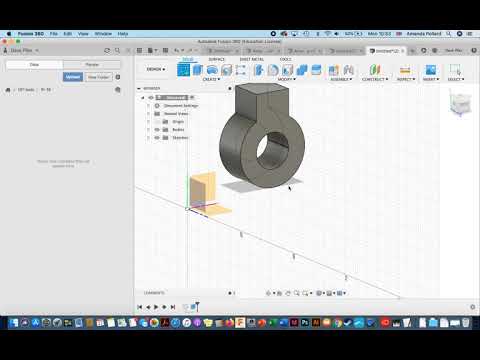Select the Offset Face tool
The height and width of the screenshot is (360, 480).
point(316,70)
